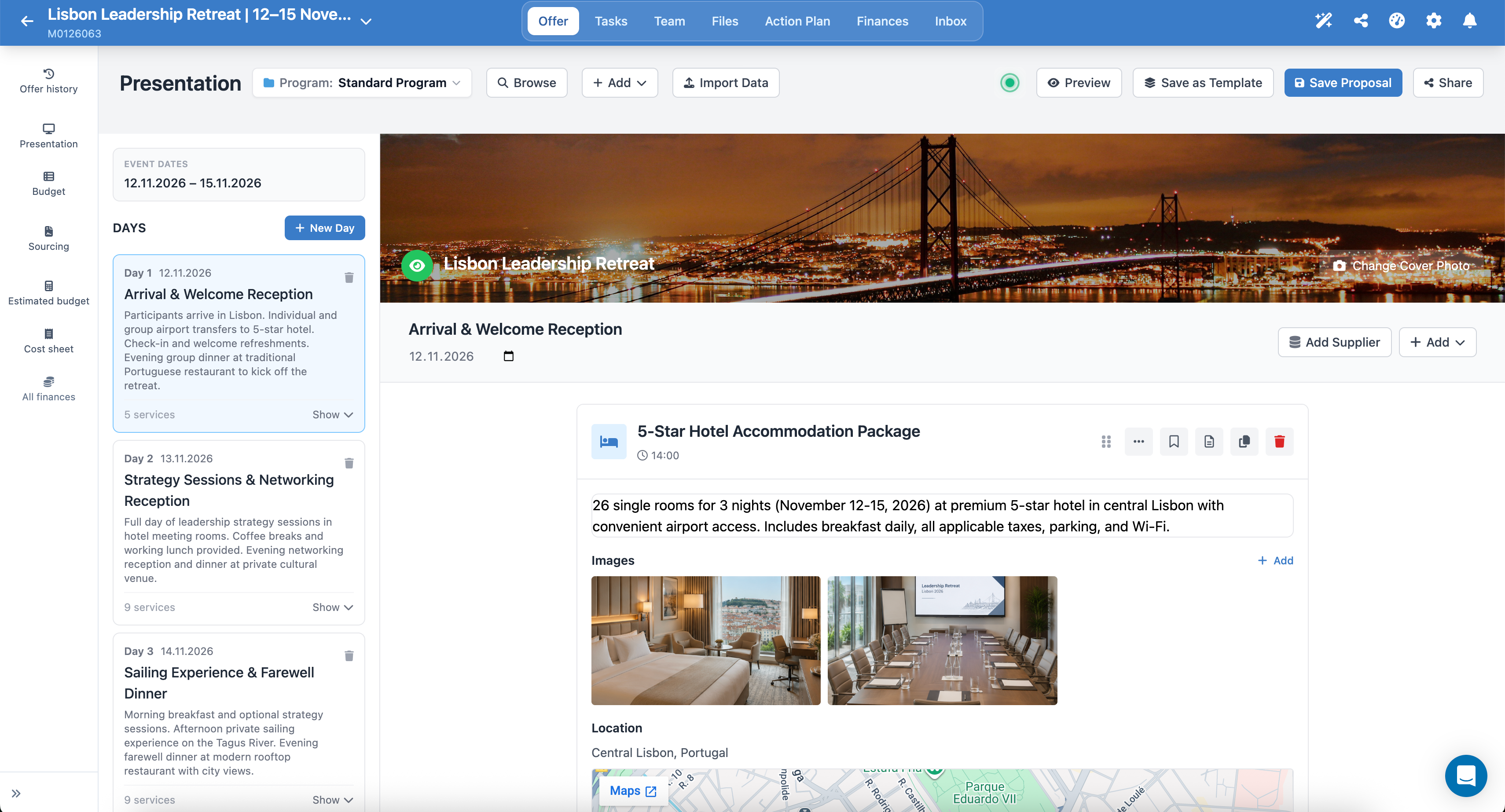Duplicate the hotel accommodation package
This screenshot has height=812, width=1505.
point(1244,441)
